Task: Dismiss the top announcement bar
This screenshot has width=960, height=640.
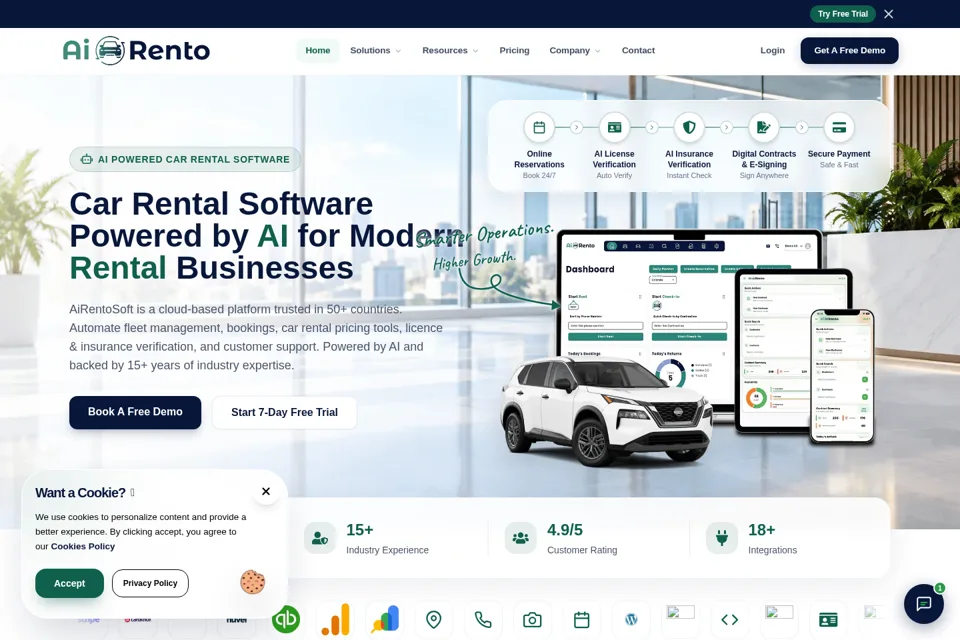Action: 888,13
